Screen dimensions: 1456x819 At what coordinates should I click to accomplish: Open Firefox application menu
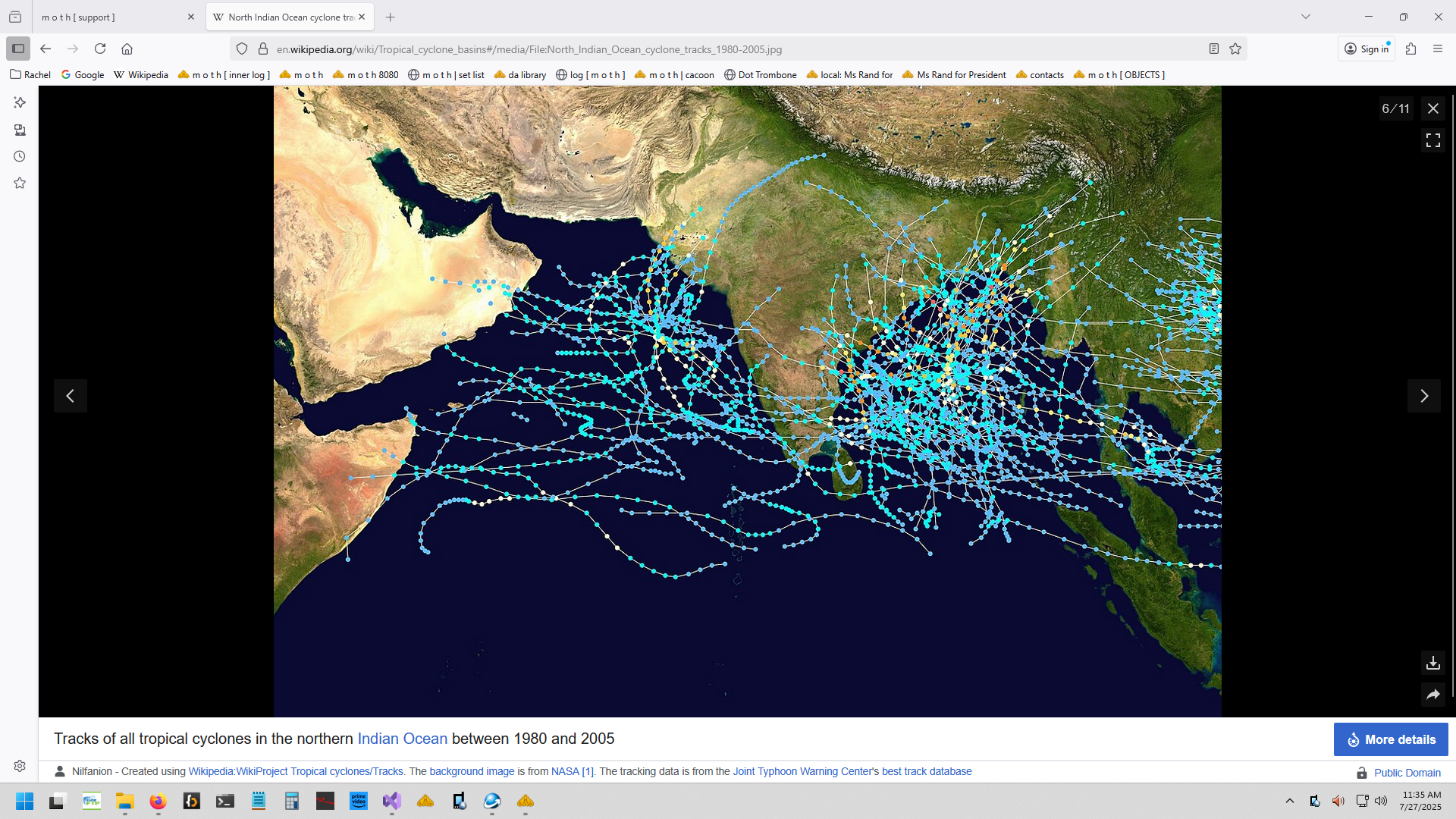(x=1437, y=49)
